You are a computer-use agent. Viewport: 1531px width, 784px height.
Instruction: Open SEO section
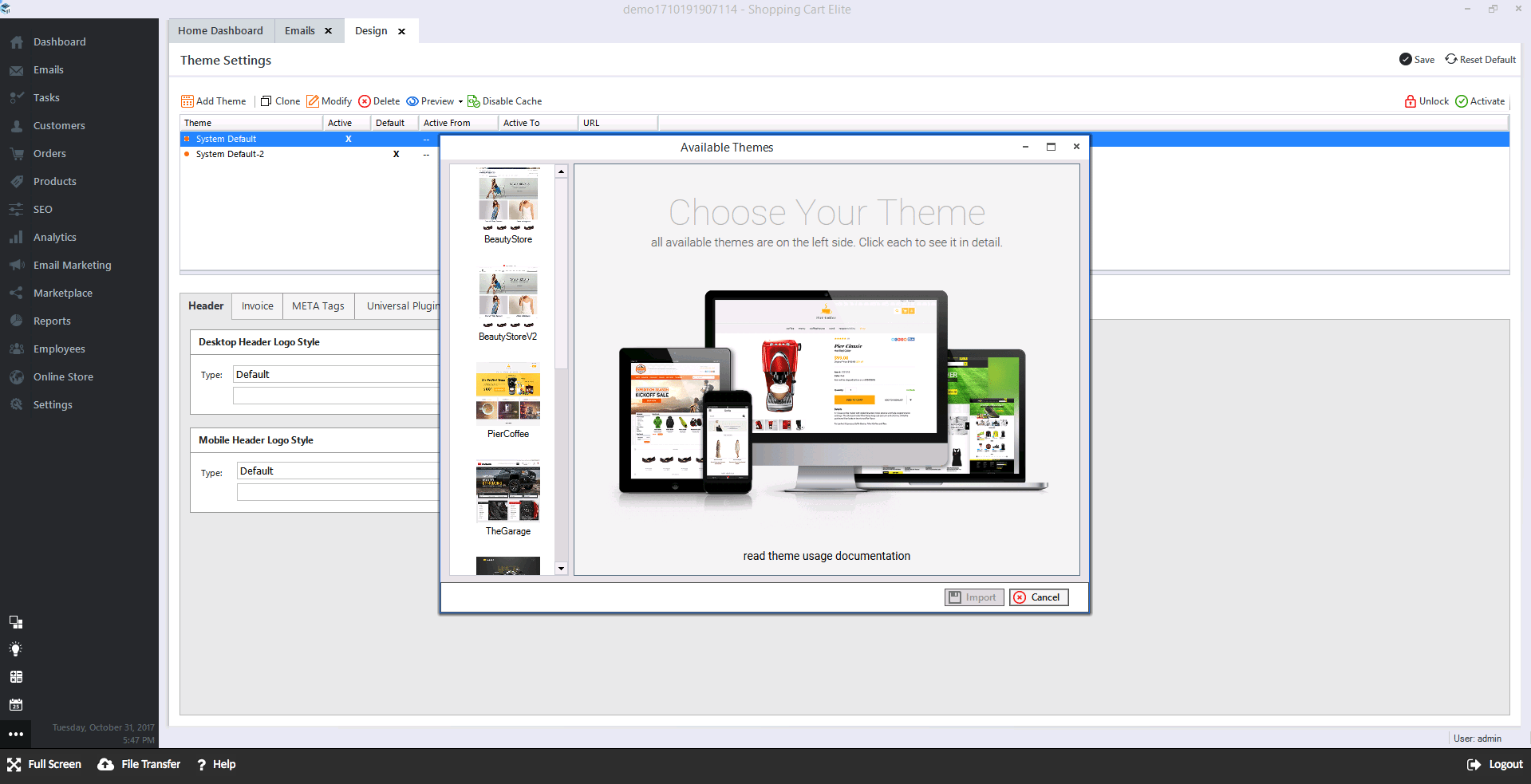[42, 210]
